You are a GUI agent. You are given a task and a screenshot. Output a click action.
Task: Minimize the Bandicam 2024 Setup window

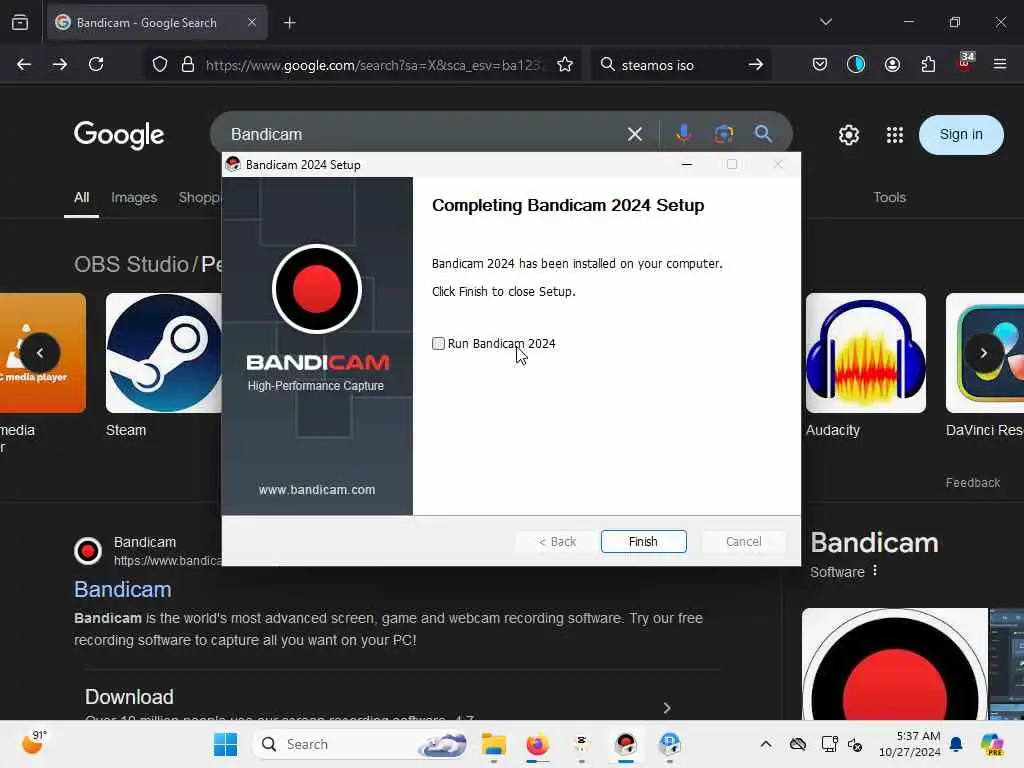coord(686,165)
